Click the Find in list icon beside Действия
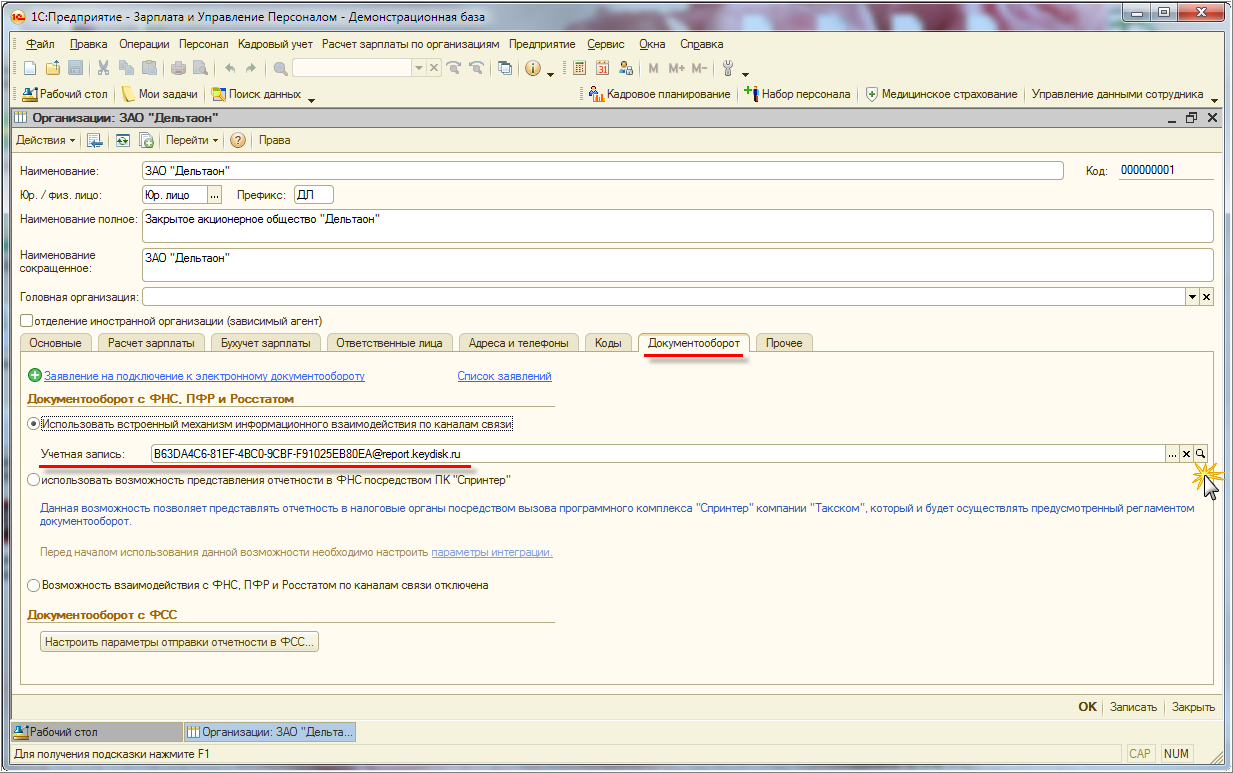The width and height of the screenshot is (1233, 773). [95, 141]
